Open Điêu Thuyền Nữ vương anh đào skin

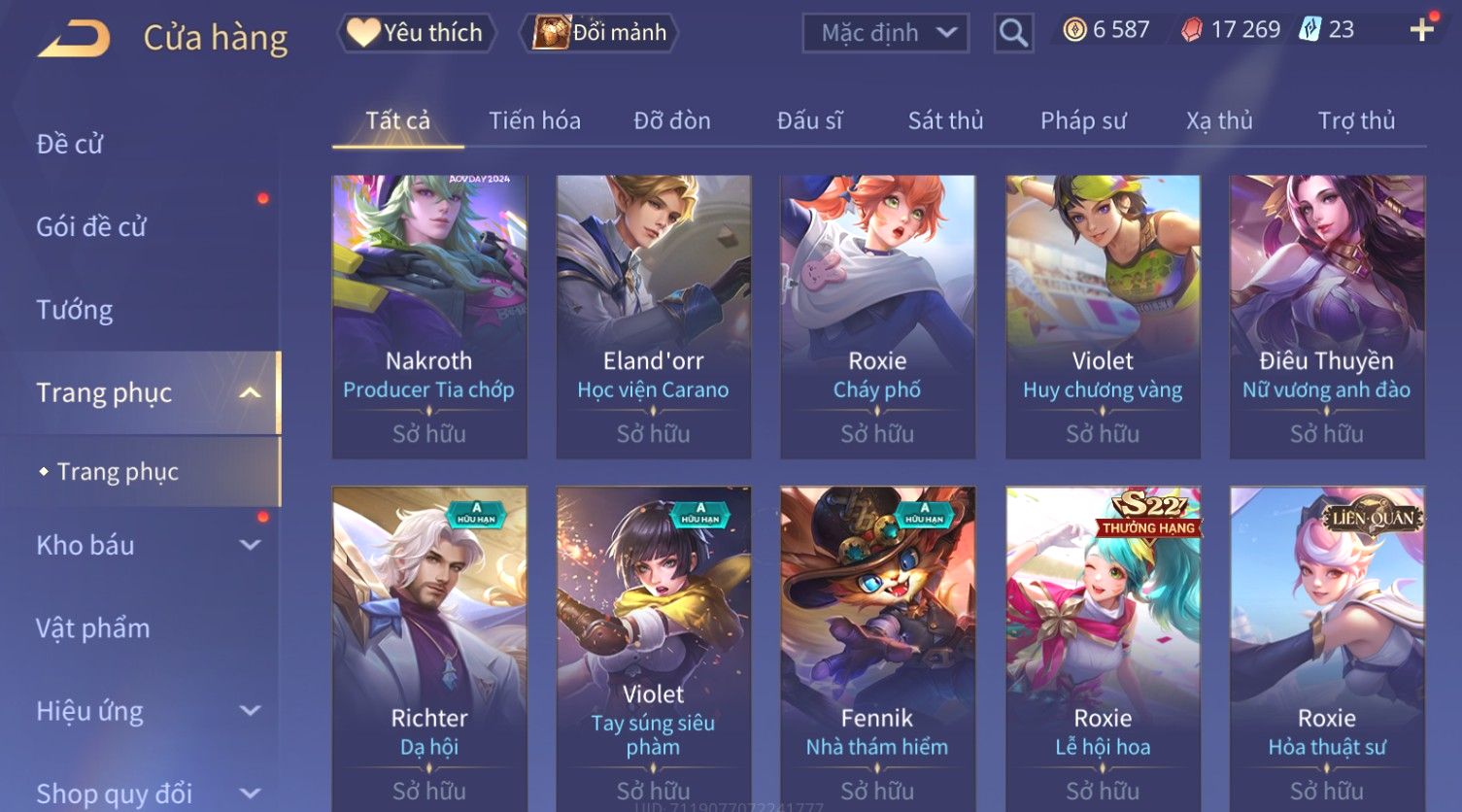click(1327, 317)
